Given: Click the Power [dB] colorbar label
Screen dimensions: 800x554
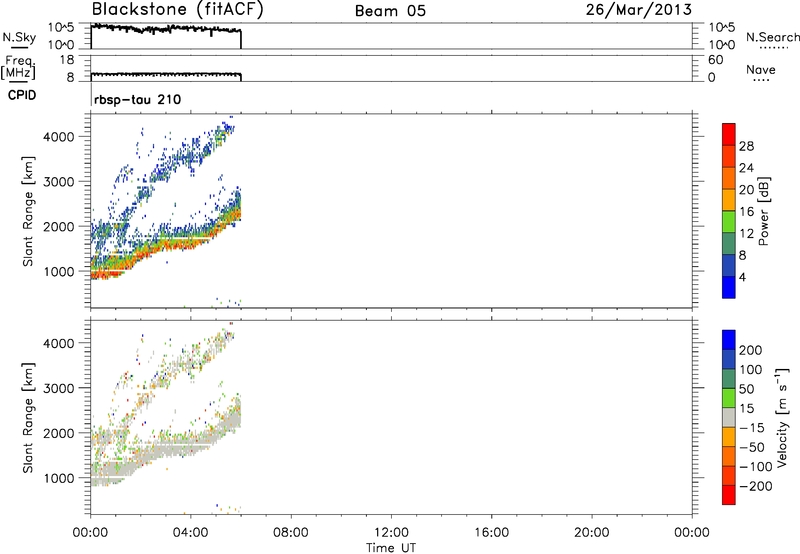Looking at the screenshot, I should (x=763, y=211).
